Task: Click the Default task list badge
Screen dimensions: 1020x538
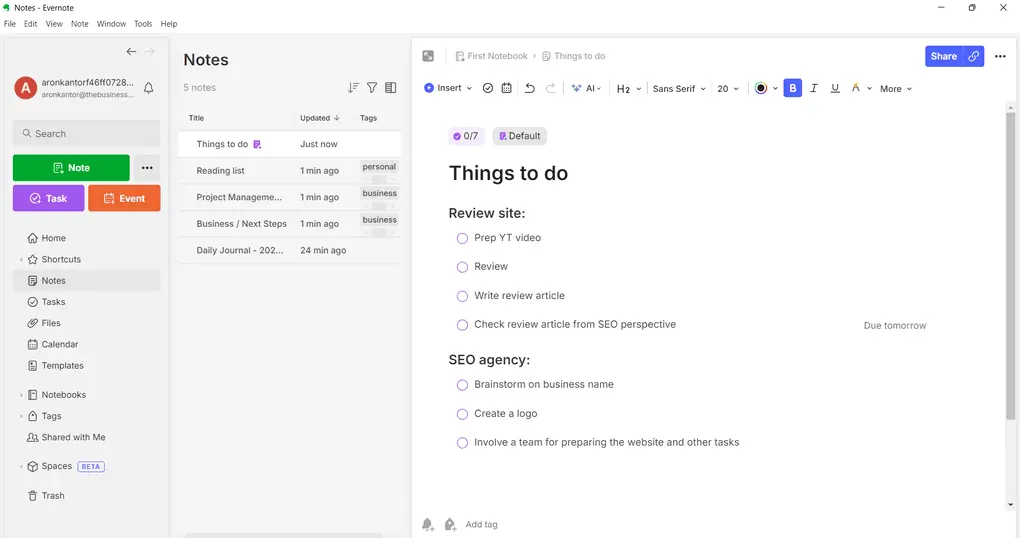Action: pyautogui.click(x=519, y=136)
